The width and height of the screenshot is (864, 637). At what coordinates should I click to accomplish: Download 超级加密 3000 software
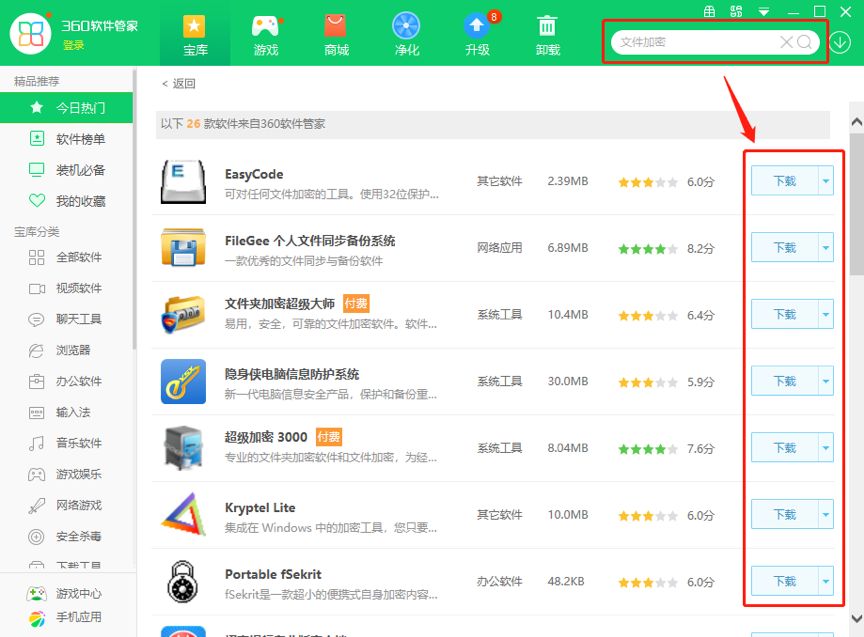[787, 447]
